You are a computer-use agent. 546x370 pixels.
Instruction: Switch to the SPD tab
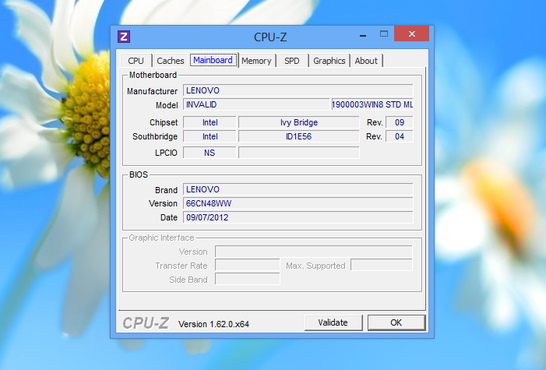click(292, 61)
